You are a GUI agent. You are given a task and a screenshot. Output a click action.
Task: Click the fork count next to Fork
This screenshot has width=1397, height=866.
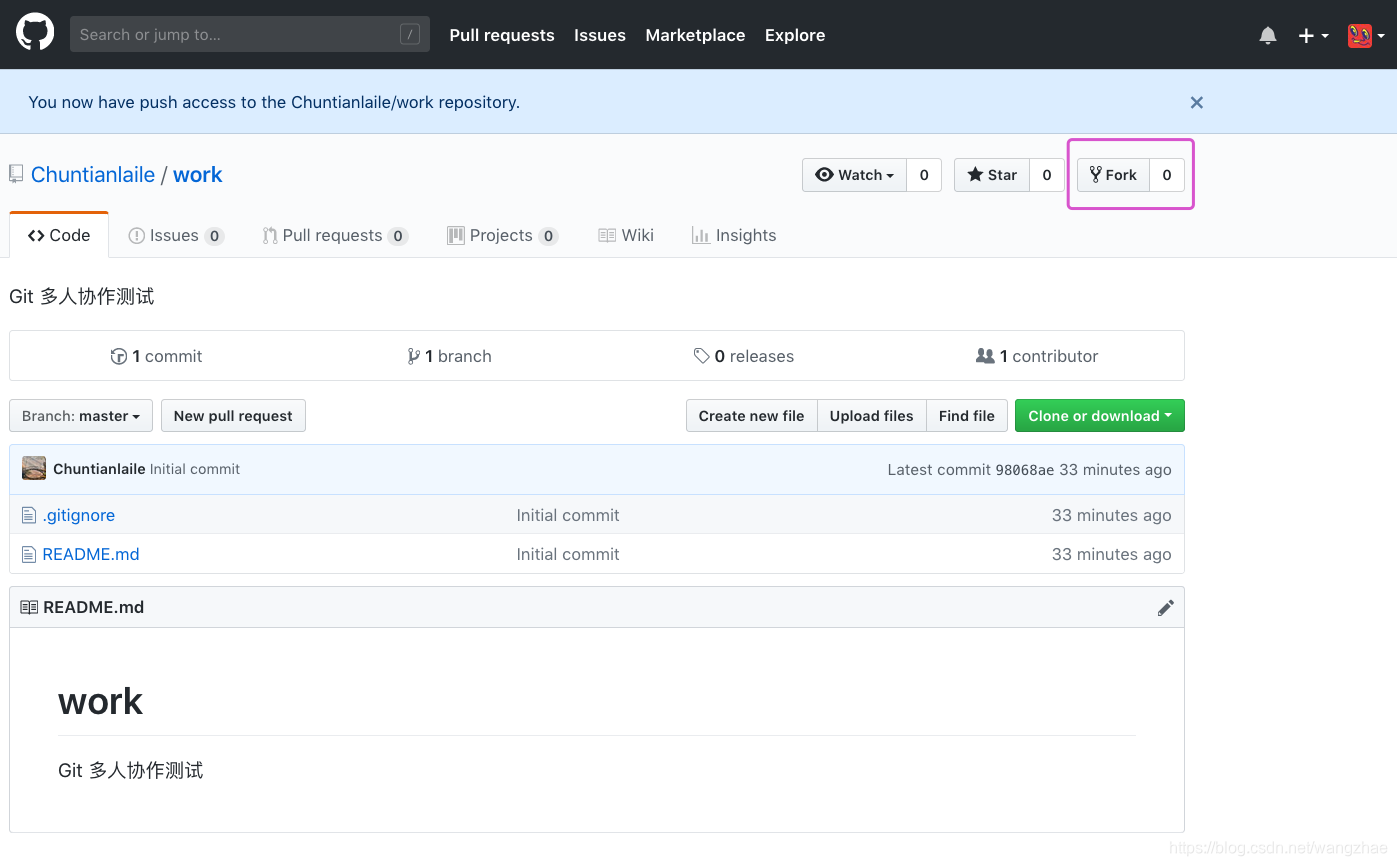pos(1167,175)
